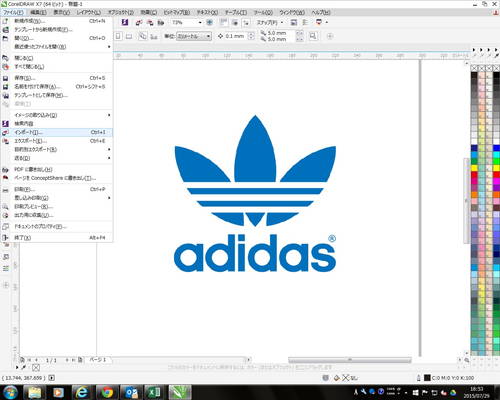The height and width of the screenshot is (400, 500).
Task: Open Internet Explorer from the taskbar
Action: coord(82,392)
